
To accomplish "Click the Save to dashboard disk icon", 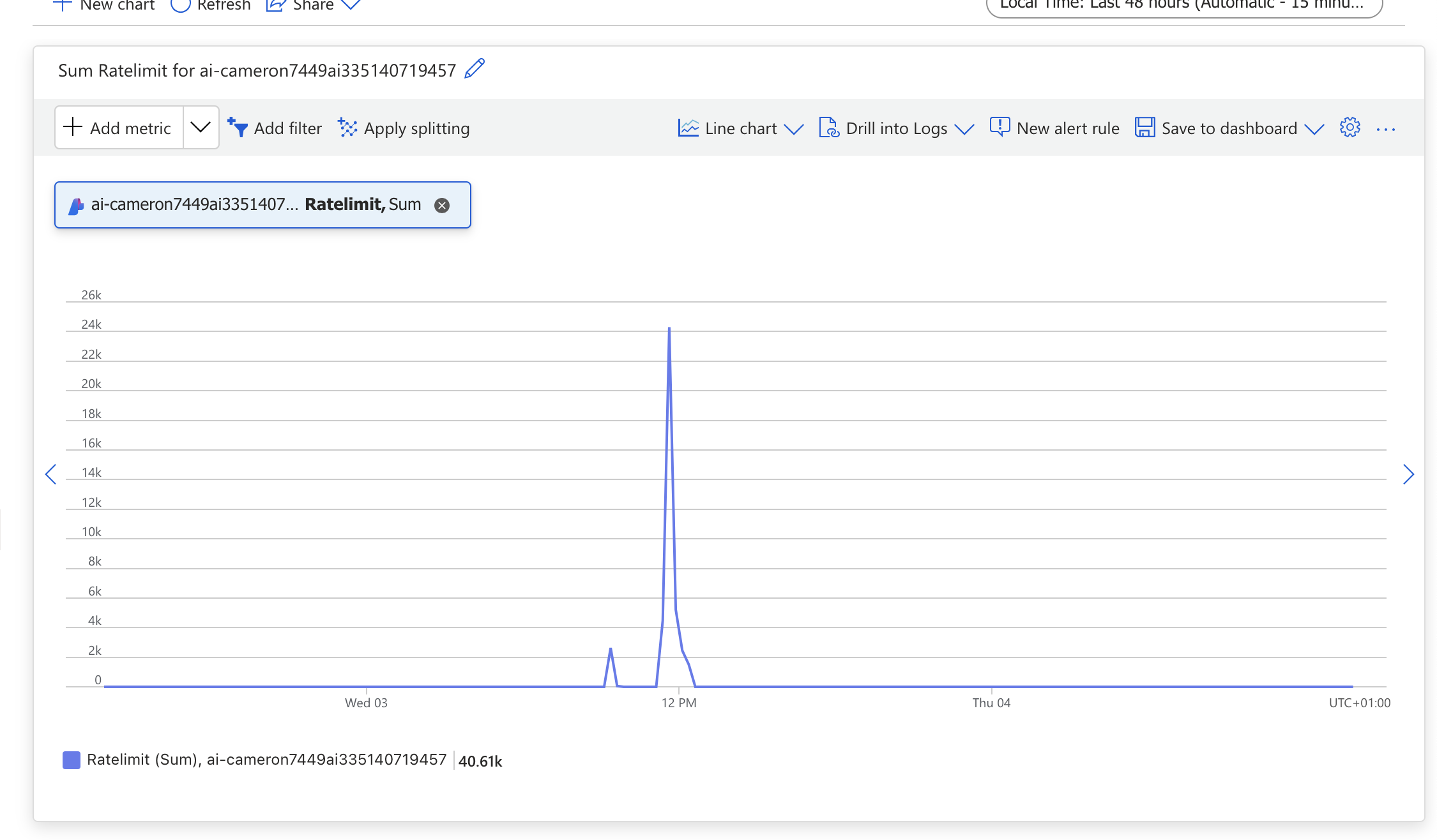I will 1144,128.
